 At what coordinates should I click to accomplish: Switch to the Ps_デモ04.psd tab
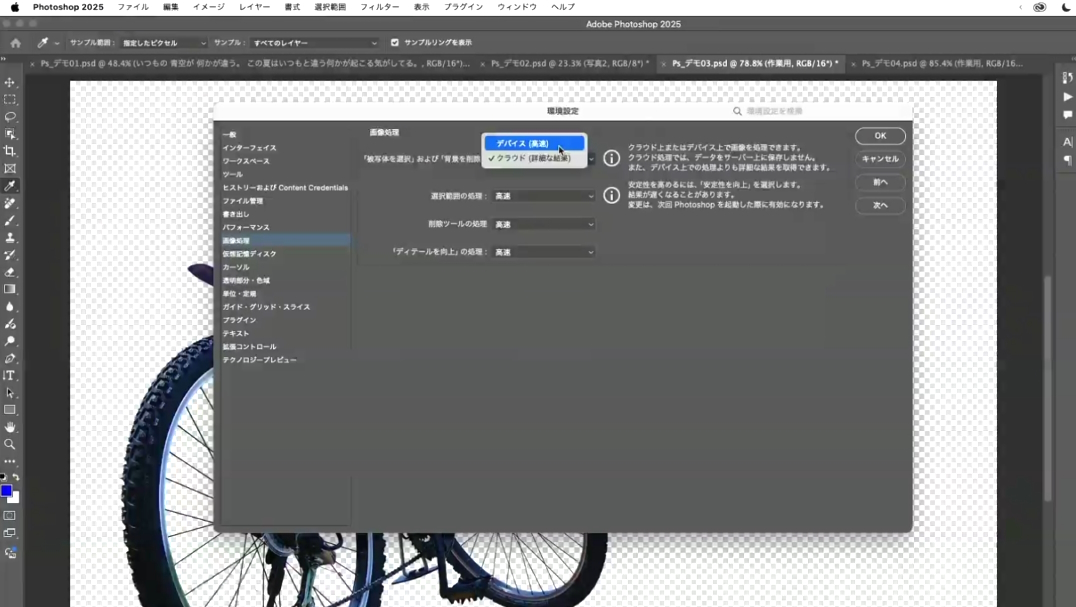pos(942,63)
